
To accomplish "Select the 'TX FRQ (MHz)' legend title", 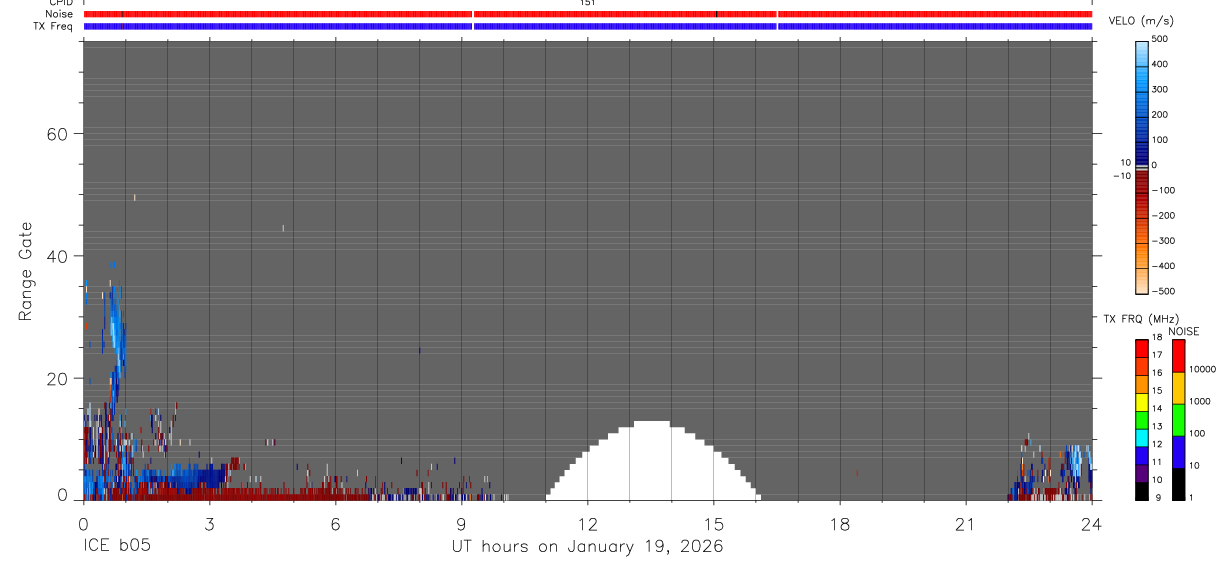I will (1140, 318).
